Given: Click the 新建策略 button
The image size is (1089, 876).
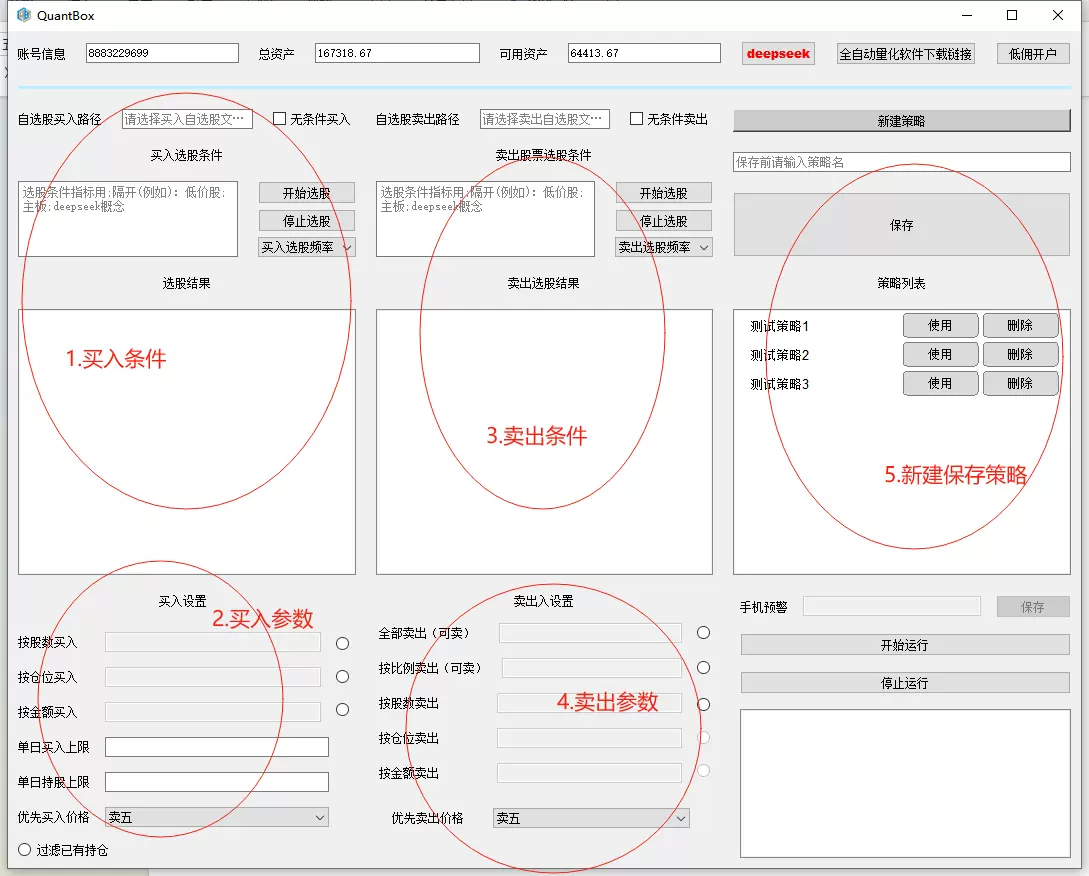Looking at the screenshot, I should click(x=900, y=120).
